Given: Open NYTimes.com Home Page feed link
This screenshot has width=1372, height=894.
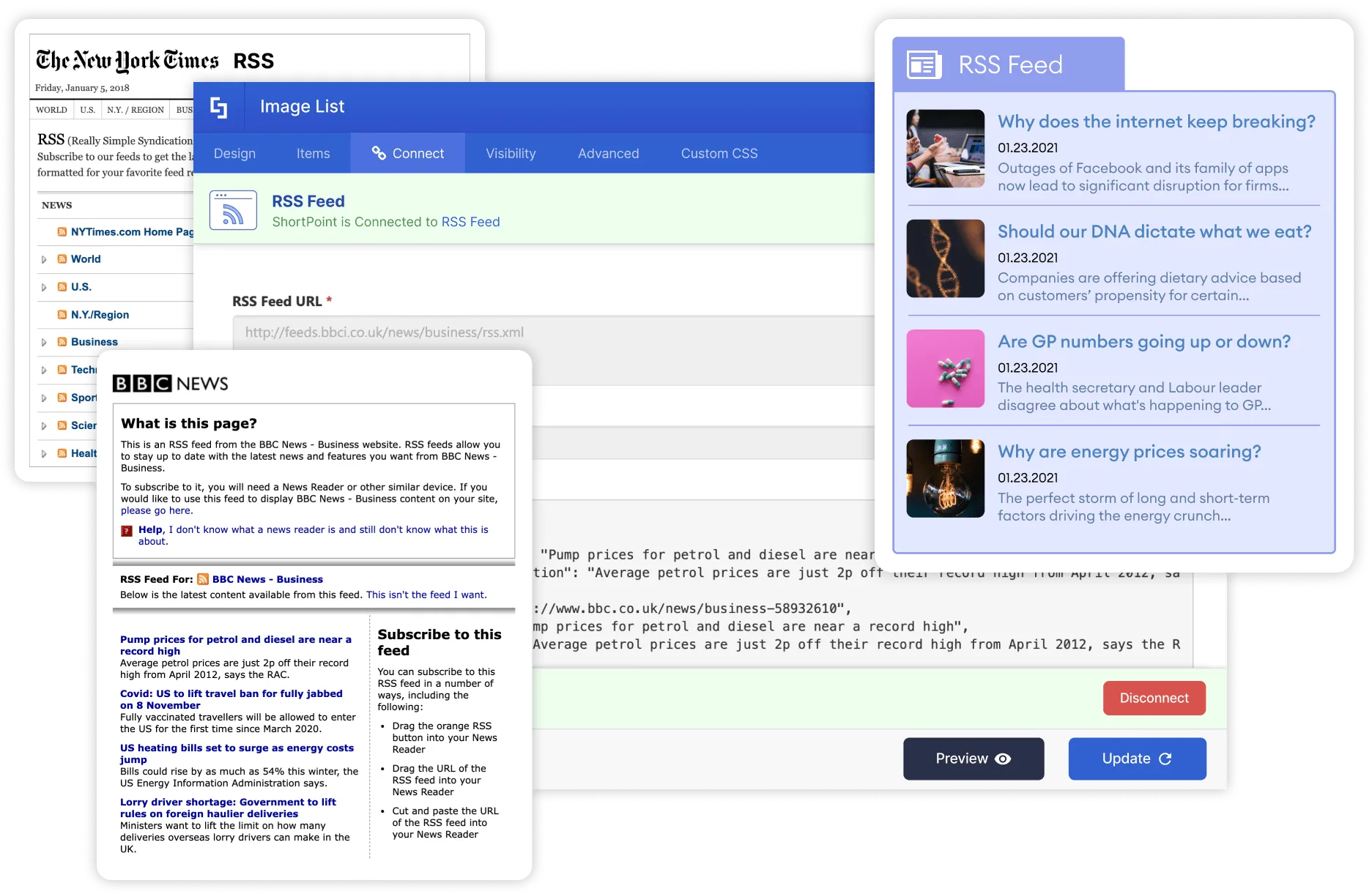Looking at the screenshot, I should point(132,231).
